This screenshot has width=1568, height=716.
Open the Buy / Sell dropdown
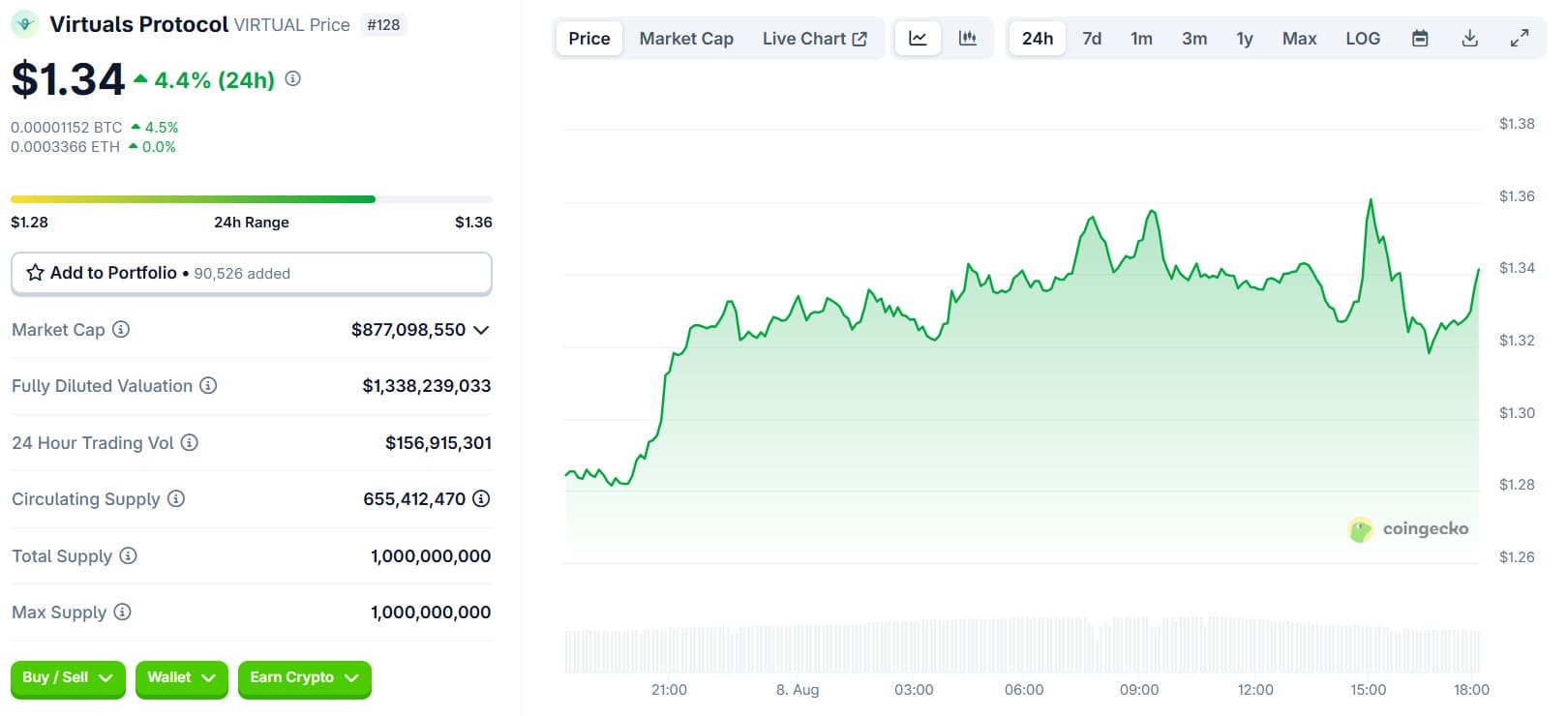pyautogui.click(x=68, y=678)
